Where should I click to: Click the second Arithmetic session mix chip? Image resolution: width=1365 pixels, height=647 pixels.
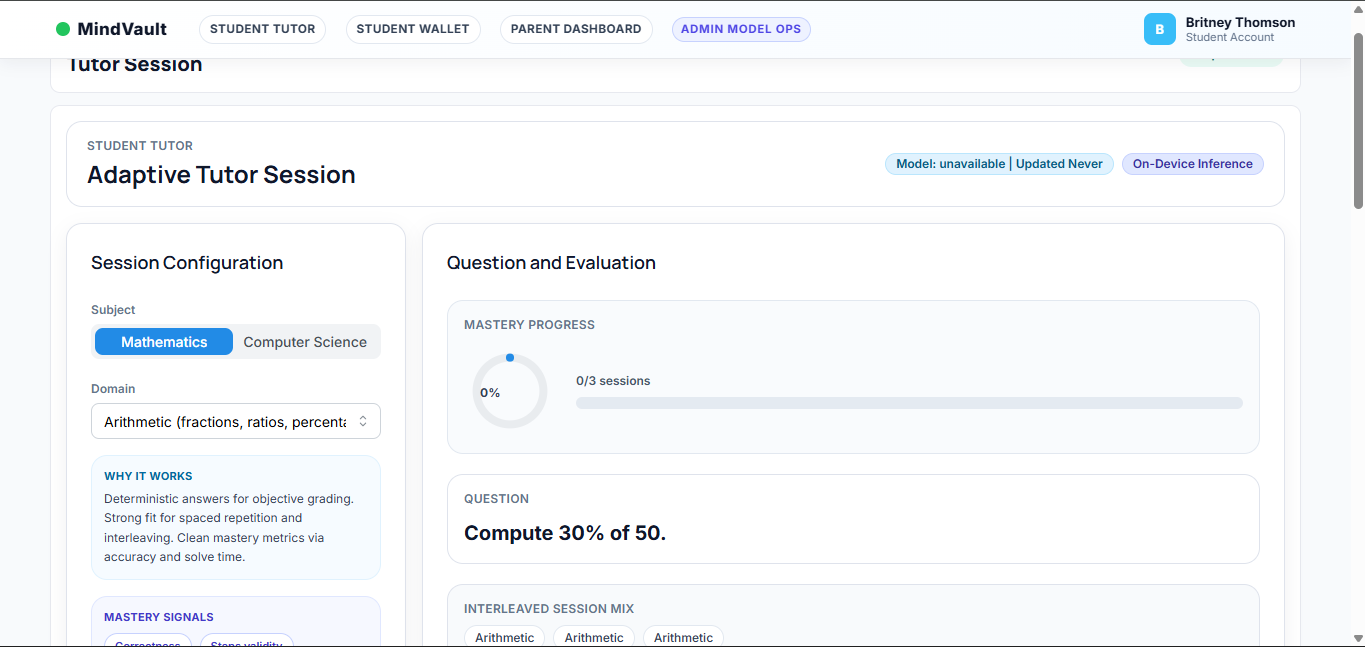[x=594, y=637]
